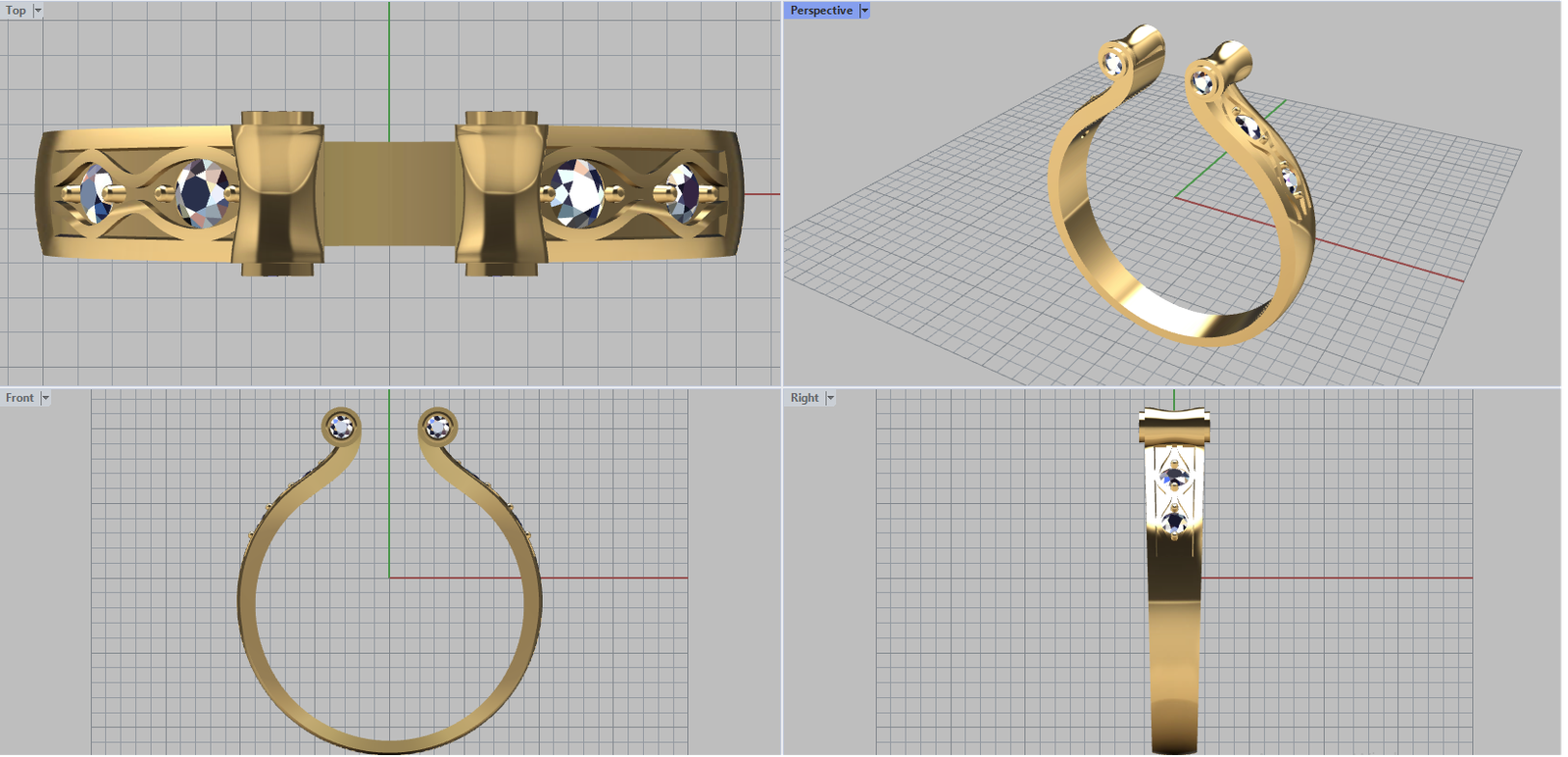Expand the Perspective viewport menu arrow
The width and height of the screenshot is (1568, 757).
coord(864,11)
